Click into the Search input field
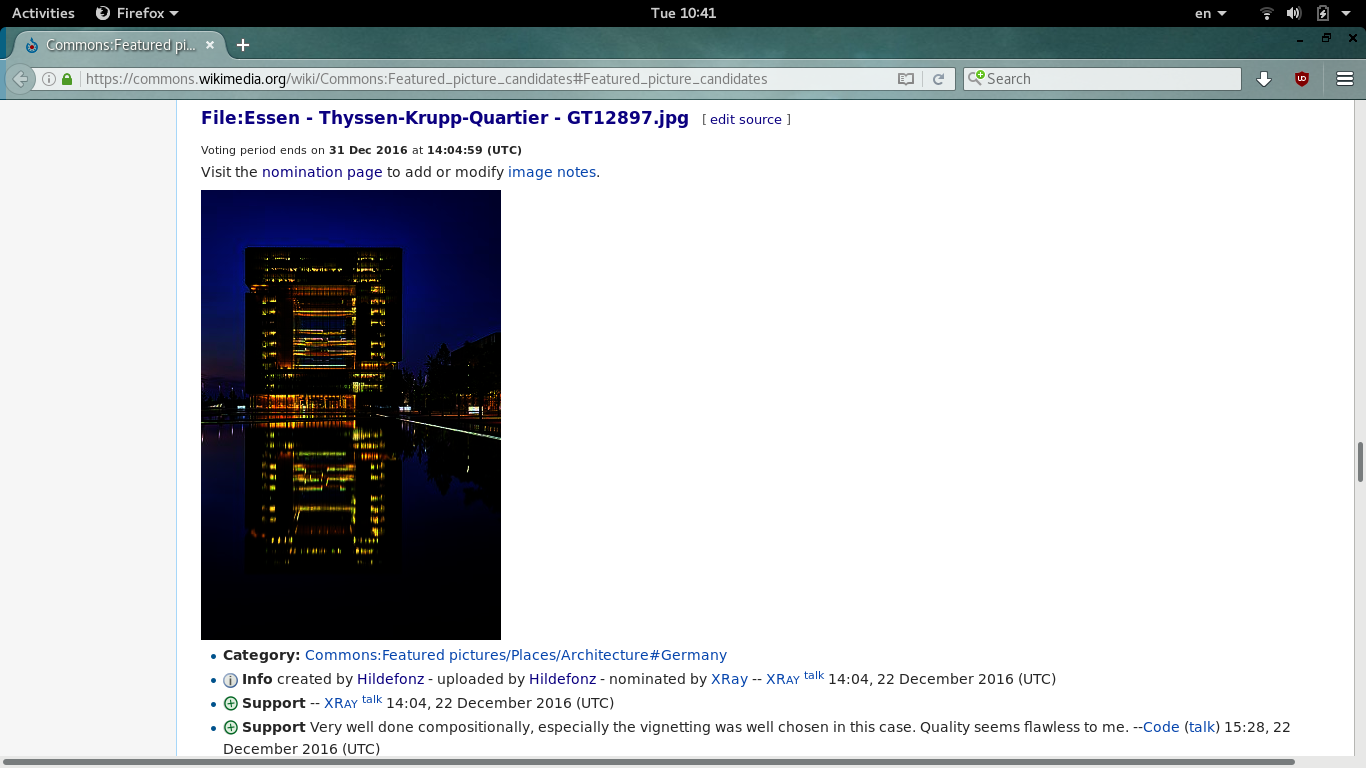Screen dimensions: 1366x768 click(1102, 79)
